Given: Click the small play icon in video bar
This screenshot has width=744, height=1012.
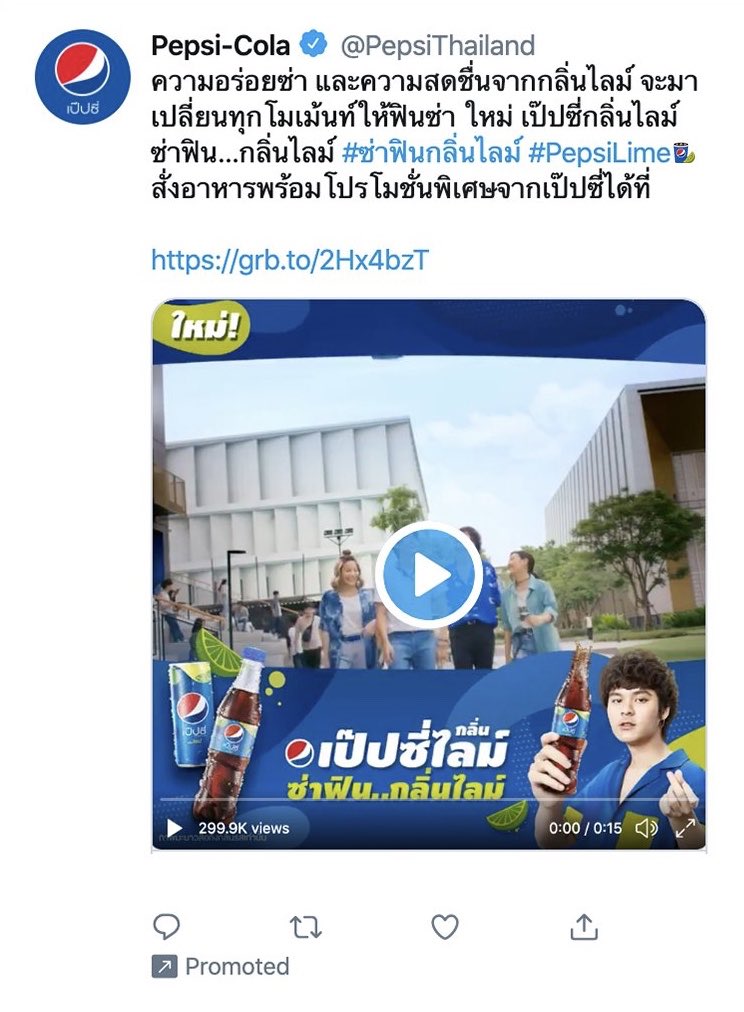Looking at the screenshot, I should pyautogui.click(x=174, y=827).
